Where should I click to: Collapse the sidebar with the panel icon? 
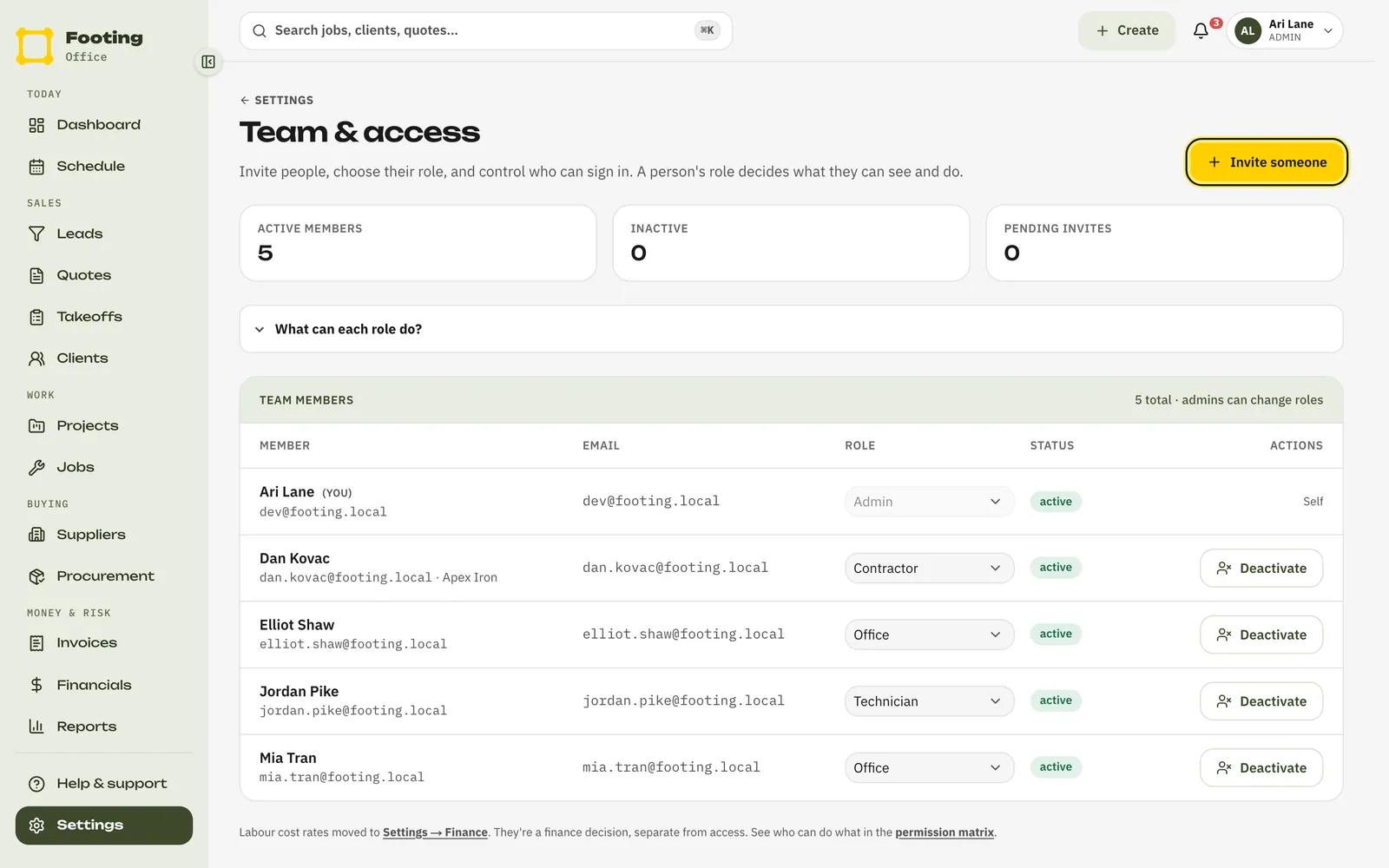pos(208,62)
